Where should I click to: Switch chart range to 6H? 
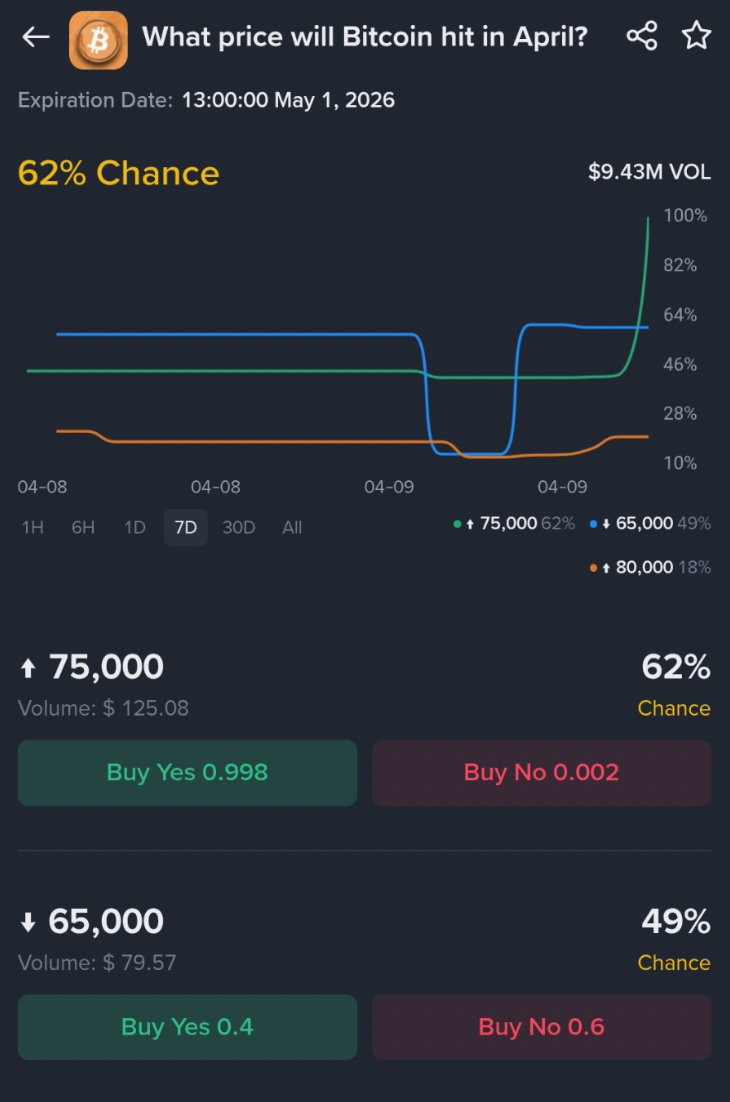pos(83,527)
